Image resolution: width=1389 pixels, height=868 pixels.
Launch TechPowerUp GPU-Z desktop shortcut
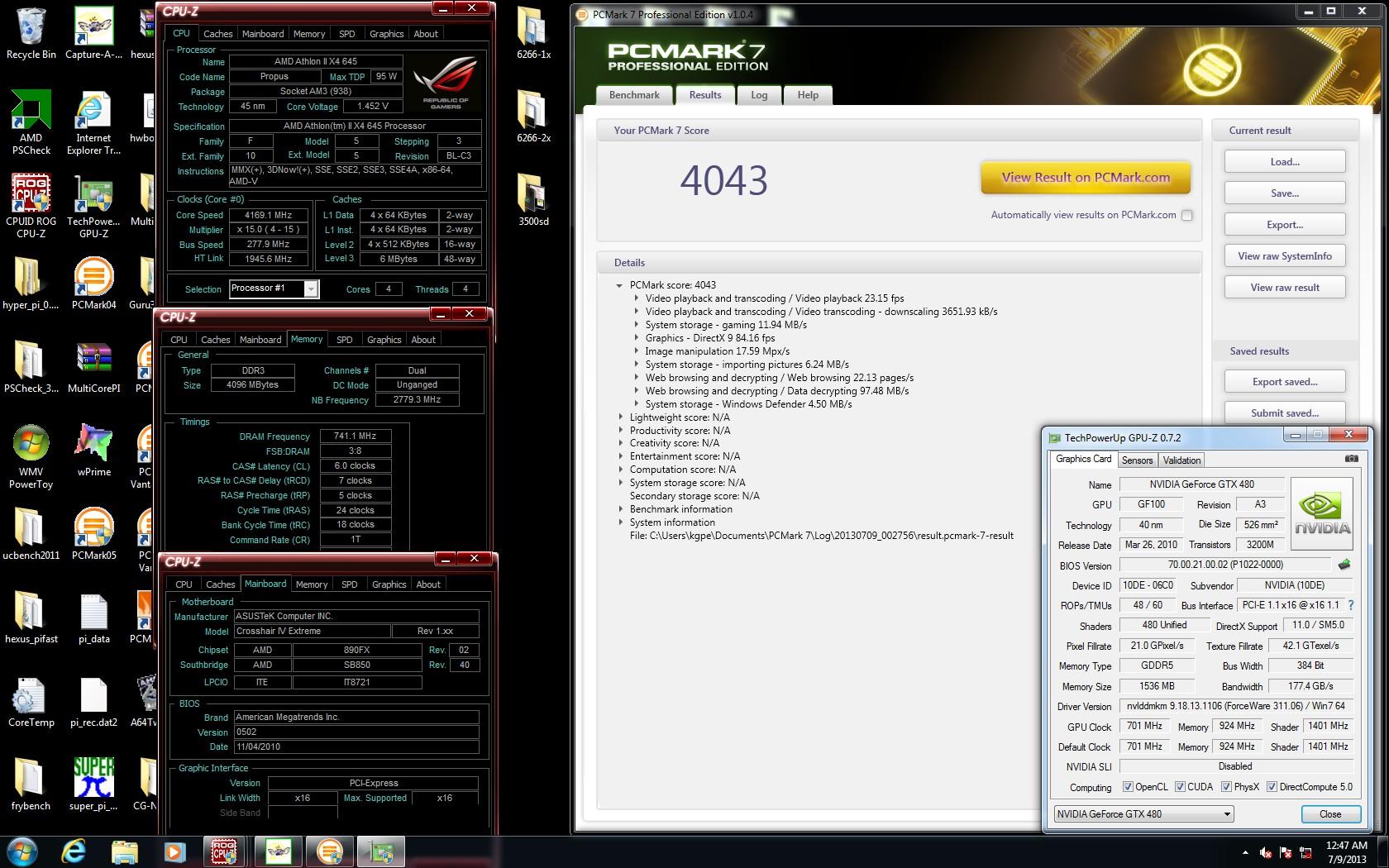pyautogui.click(x=93, y=207)
